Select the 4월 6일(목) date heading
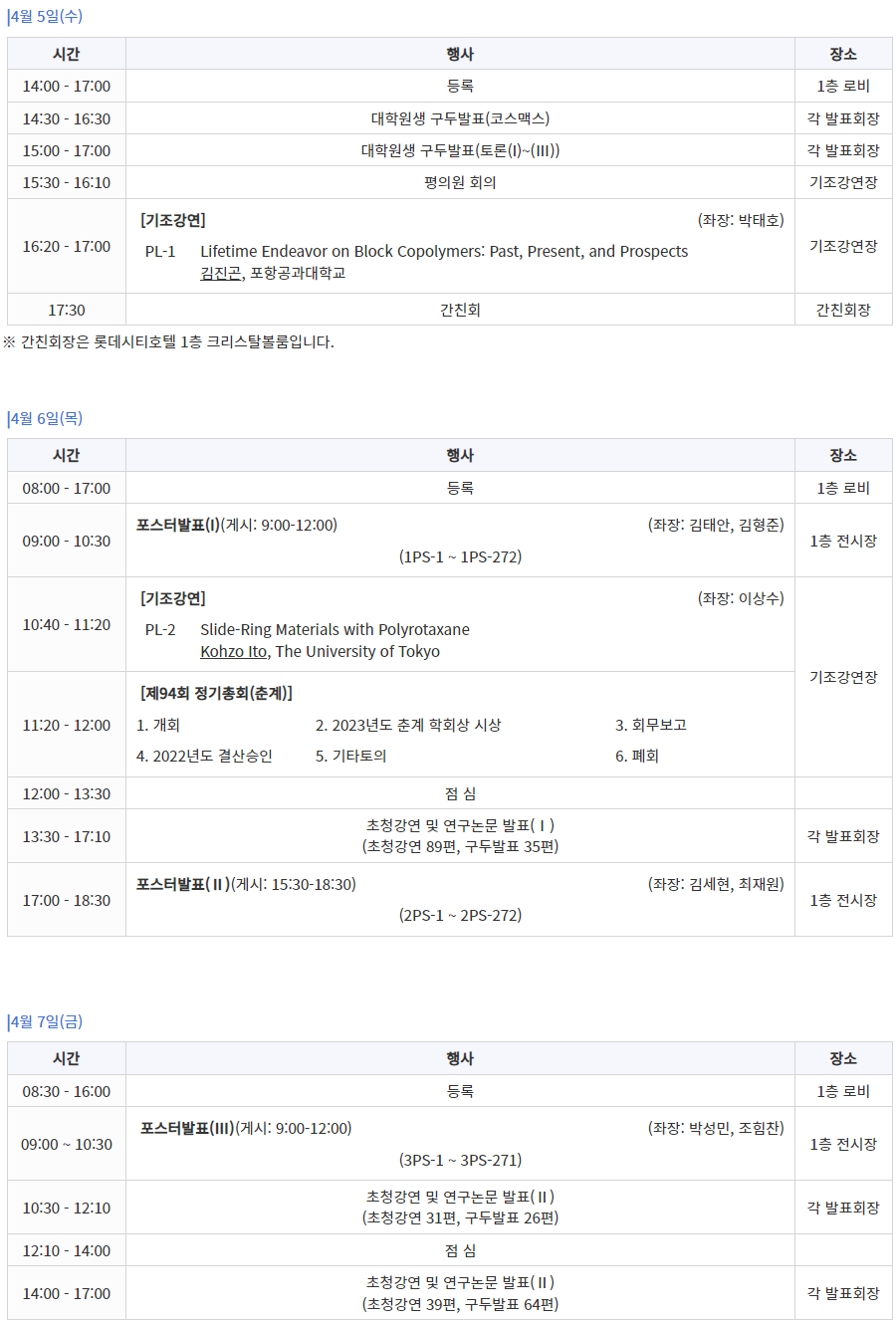This screenshot has height=1323, width=896. pos(46,418)
